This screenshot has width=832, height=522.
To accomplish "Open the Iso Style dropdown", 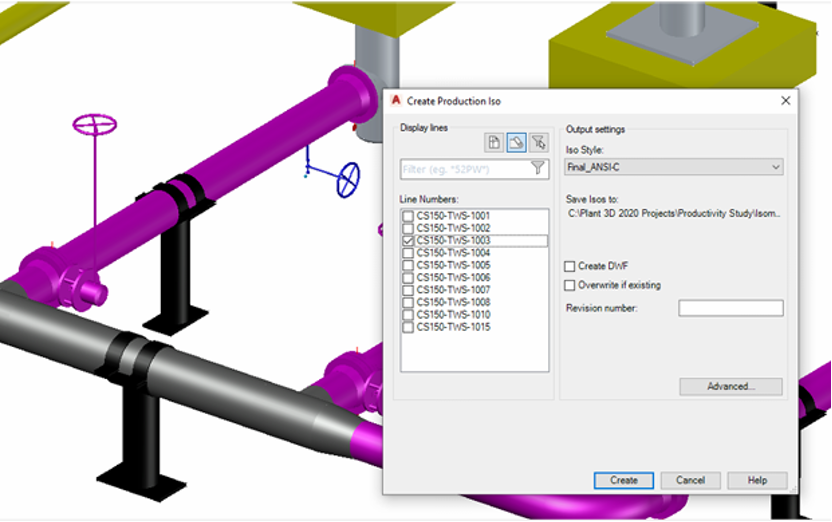I will [674, 167].
